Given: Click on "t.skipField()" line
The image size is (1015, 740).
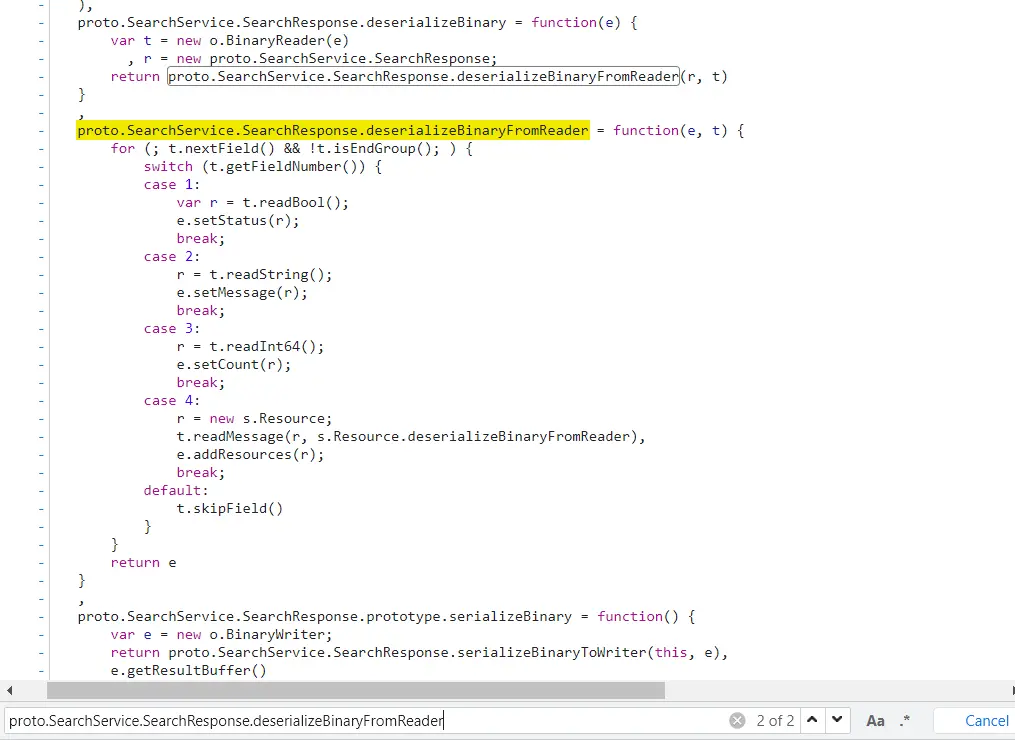Looking at the screenshot, I should pos(230,508).
